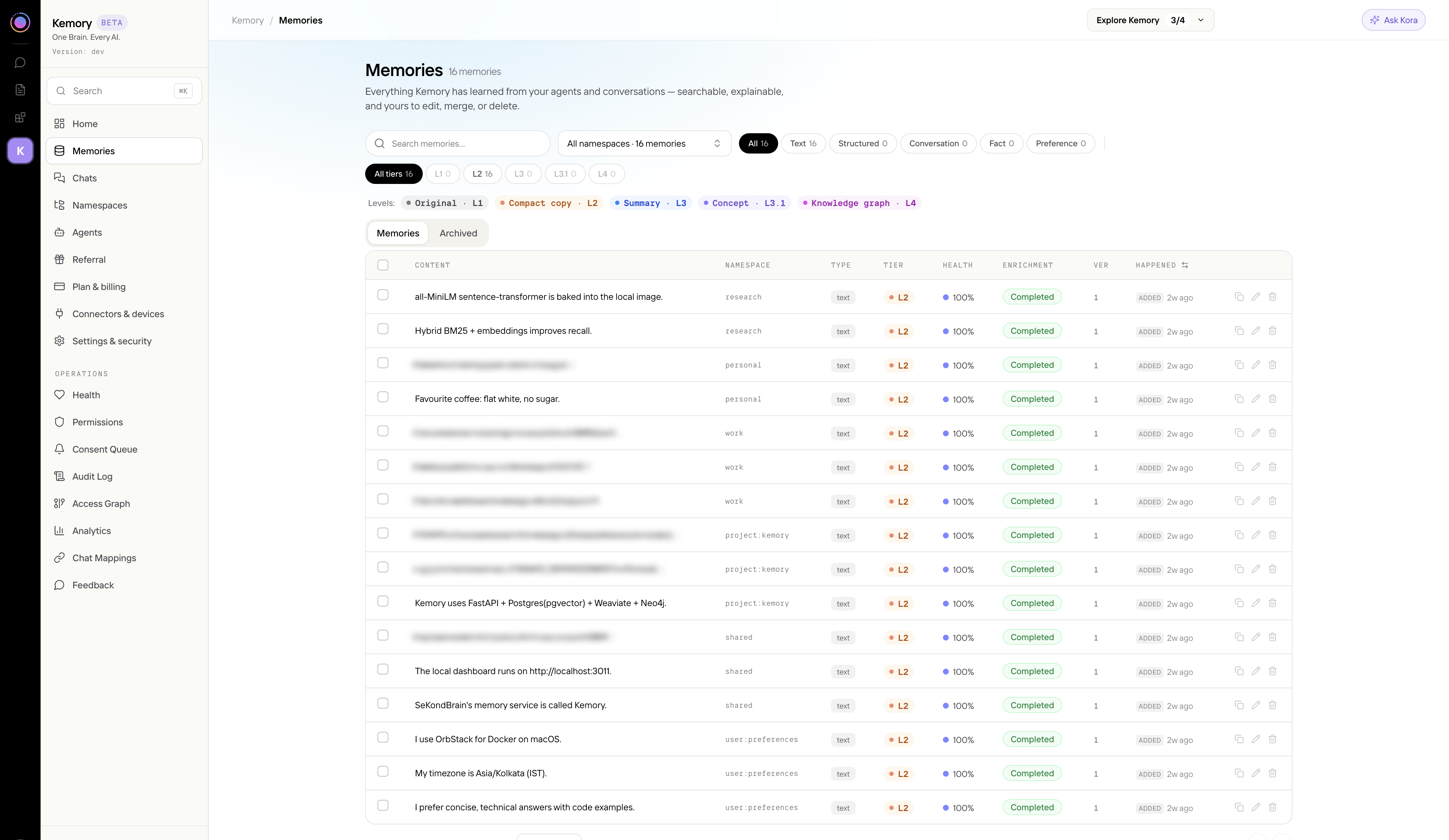Filter by the Text 16 type chip
The image size is (1449, 840).
[803, 144]
